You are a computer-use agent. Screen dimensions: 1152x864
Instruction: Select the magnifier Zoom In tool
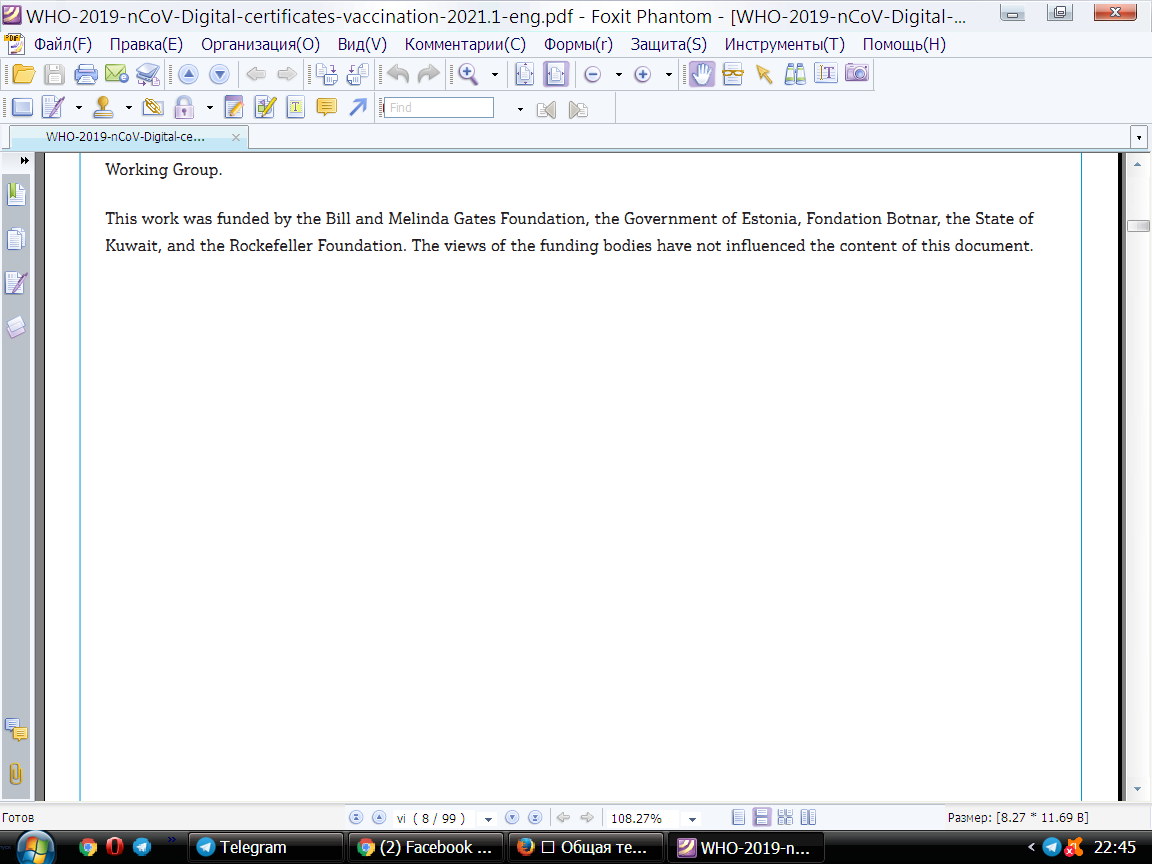click(x=468, y=74)
